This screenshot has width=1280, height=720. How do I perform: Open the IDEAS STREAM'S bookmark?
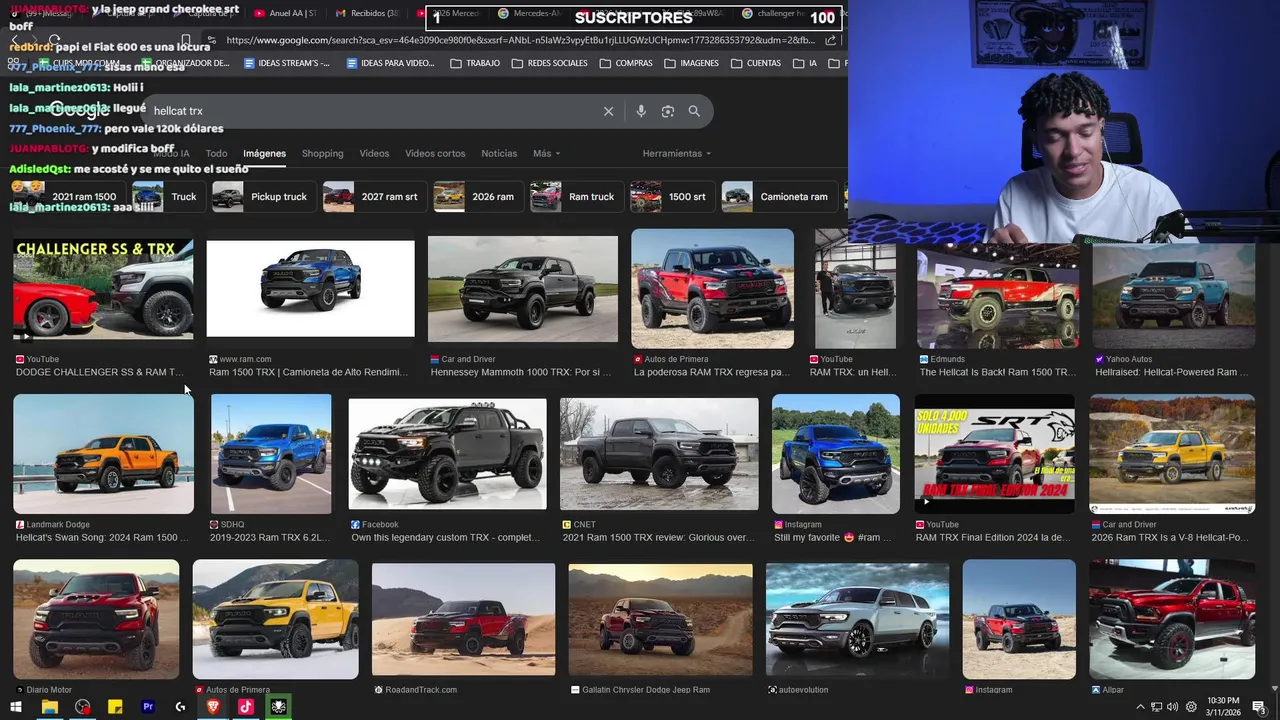click(285, 63)
